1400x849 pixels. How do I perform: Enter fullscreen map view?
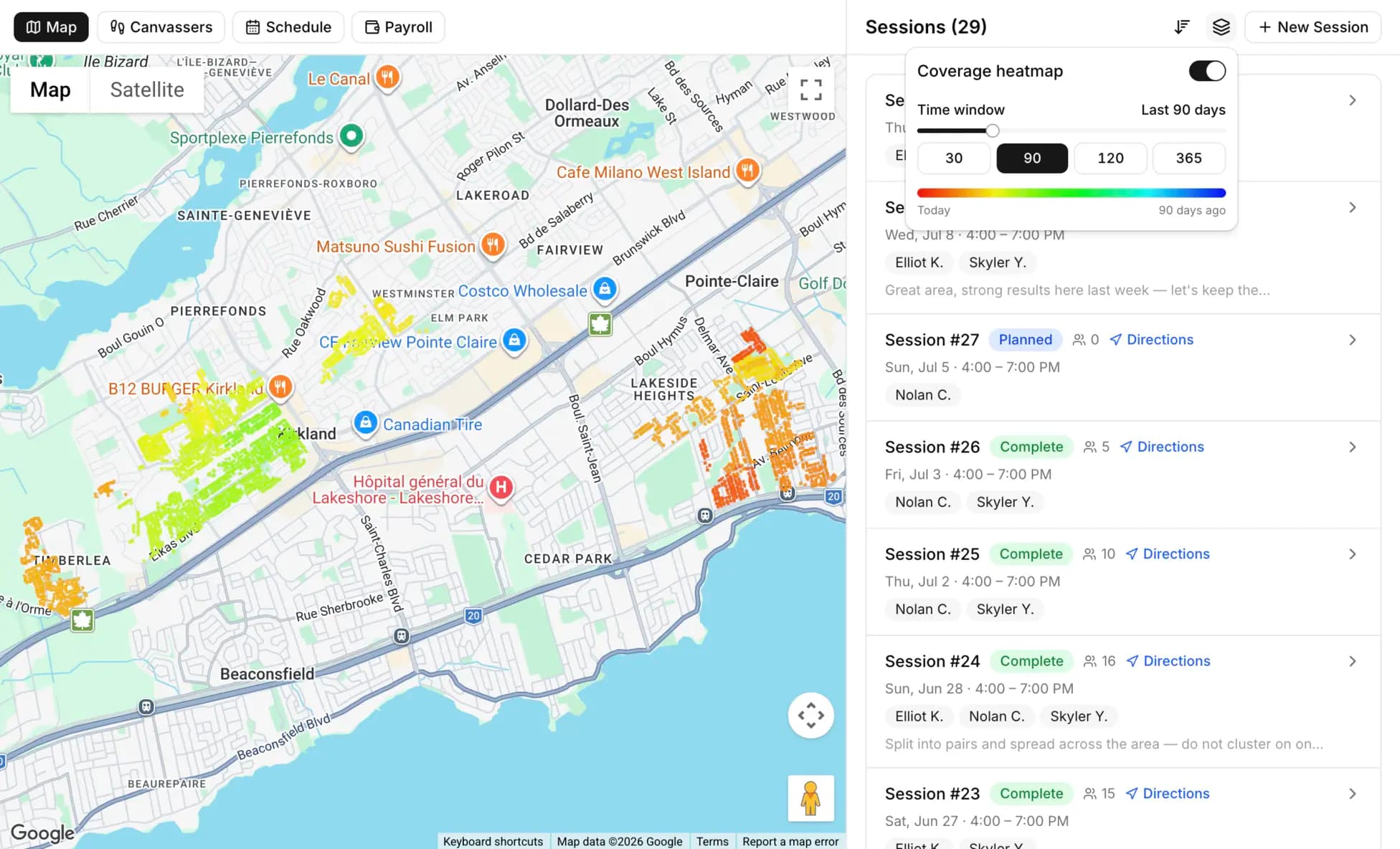pyautogui.click(x=810, y=90)
